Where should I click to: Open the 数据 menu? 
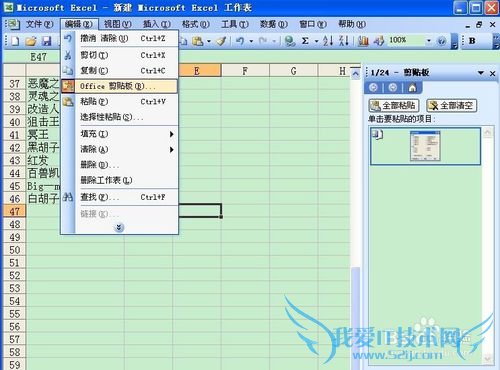click(x=273, y=24)
